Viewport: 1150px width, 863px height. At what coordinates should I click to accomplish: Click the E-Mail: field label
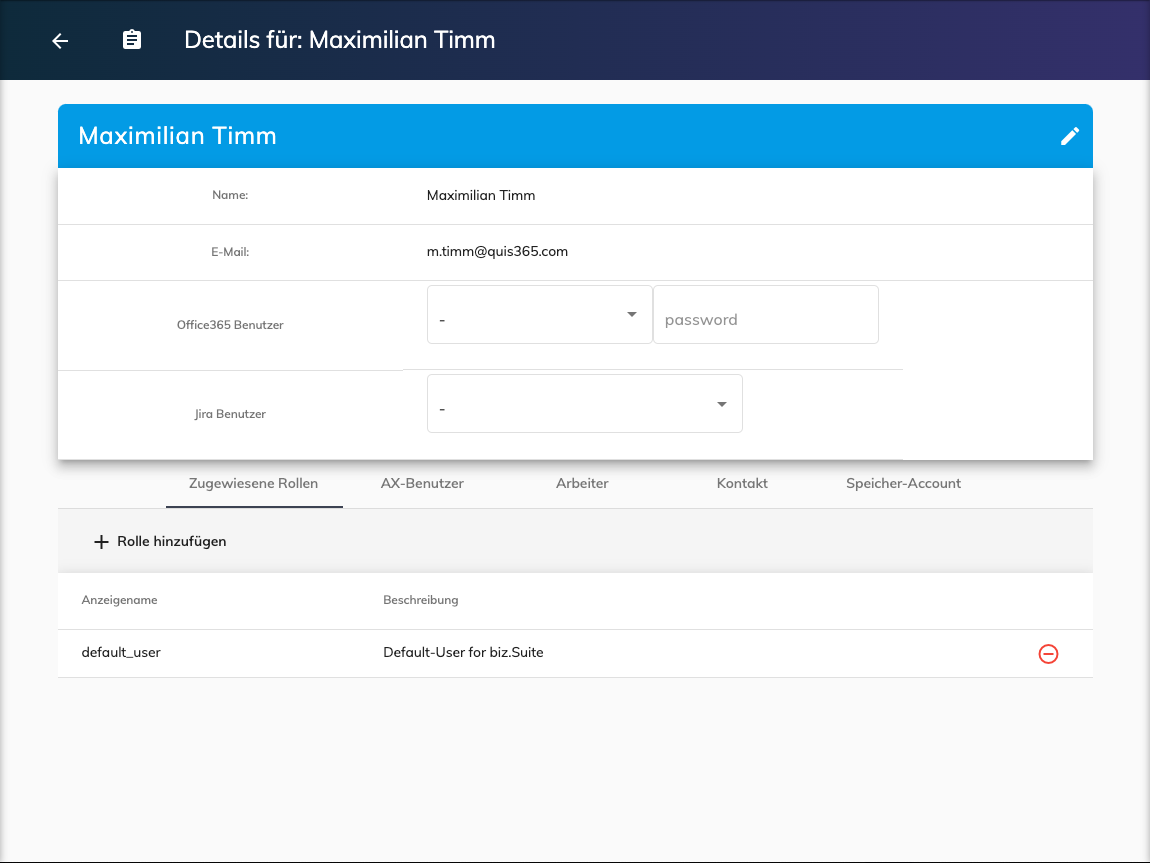pyautogui.click(x=230, y=252)
